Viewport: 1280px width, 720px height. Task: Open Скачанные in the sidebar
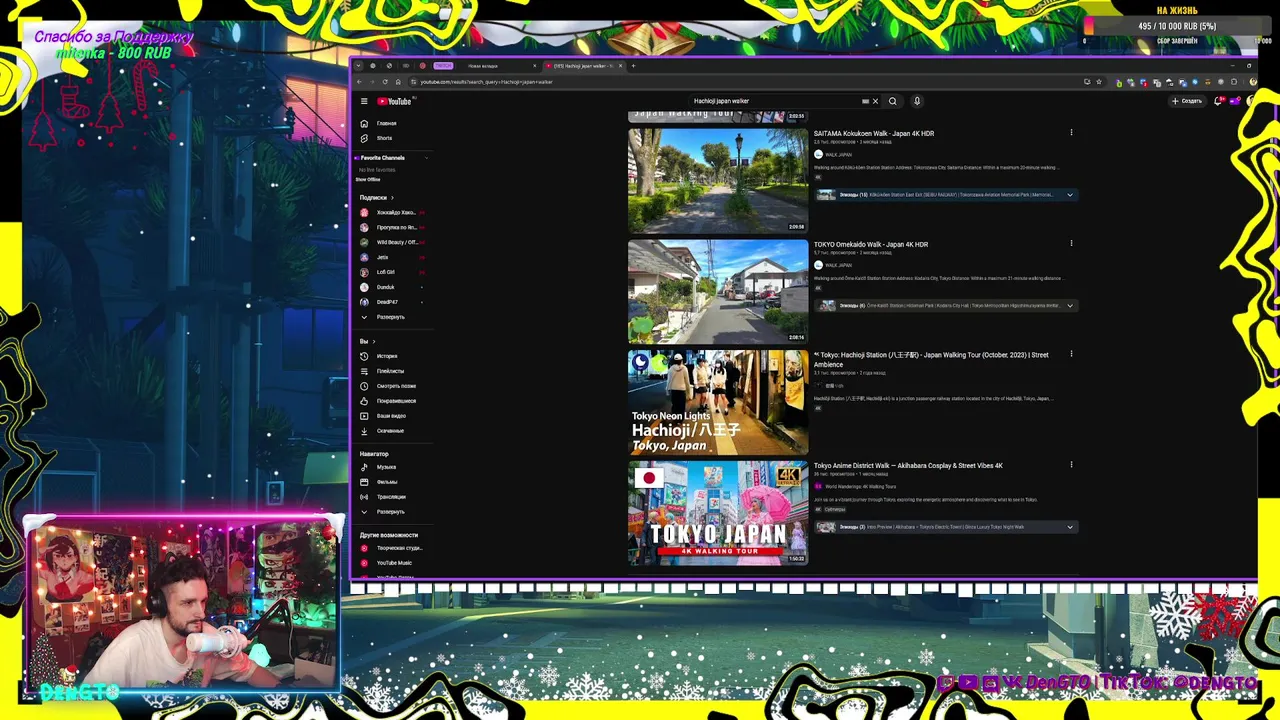pyautogui.click(x=390, y=431)
